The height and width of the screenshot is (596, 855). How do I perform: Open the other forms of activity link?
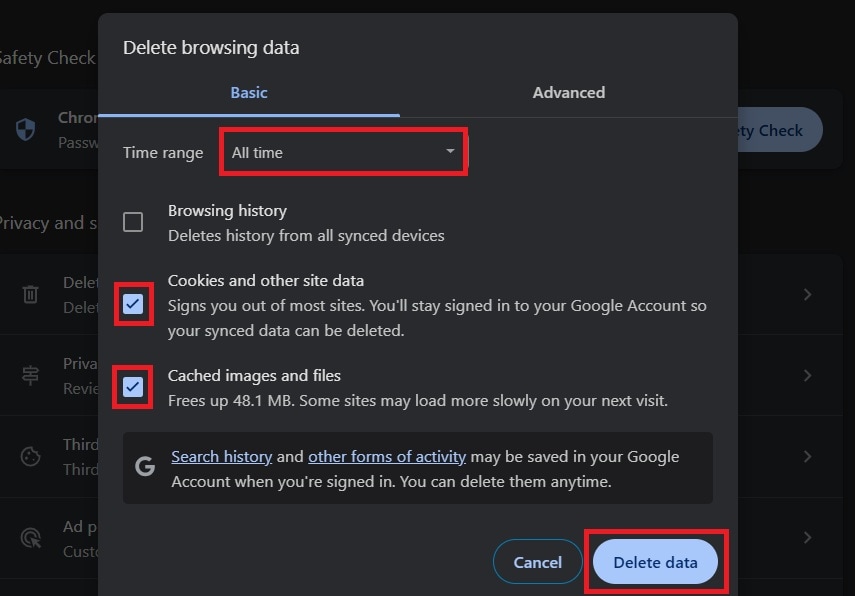pos(387,456)
